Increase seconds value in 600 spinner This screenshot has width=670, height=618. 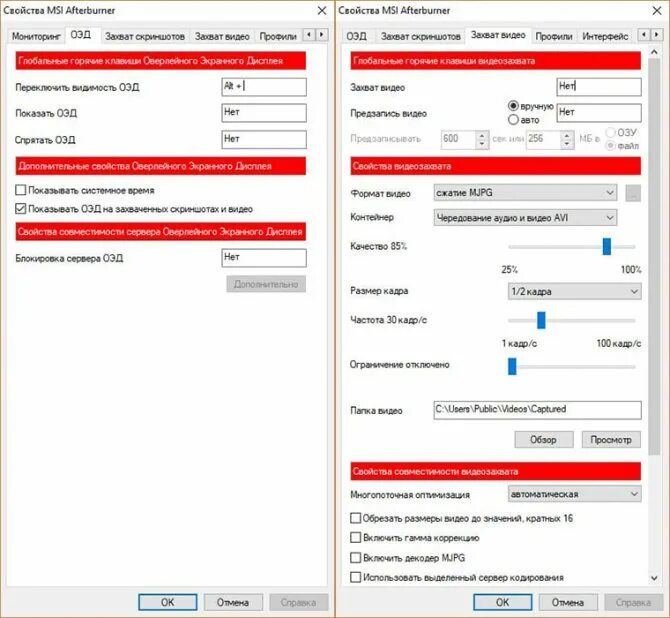click(482, 135)
